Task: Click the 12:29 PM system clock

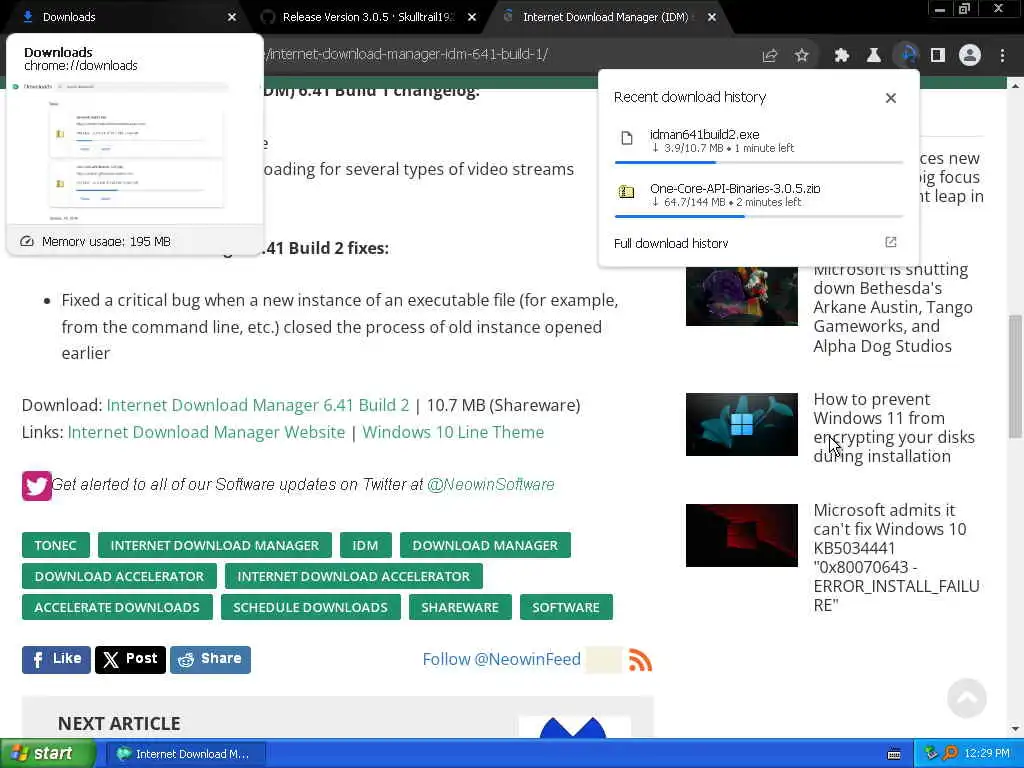Action: pyautogui.click(x=987, y=754)
